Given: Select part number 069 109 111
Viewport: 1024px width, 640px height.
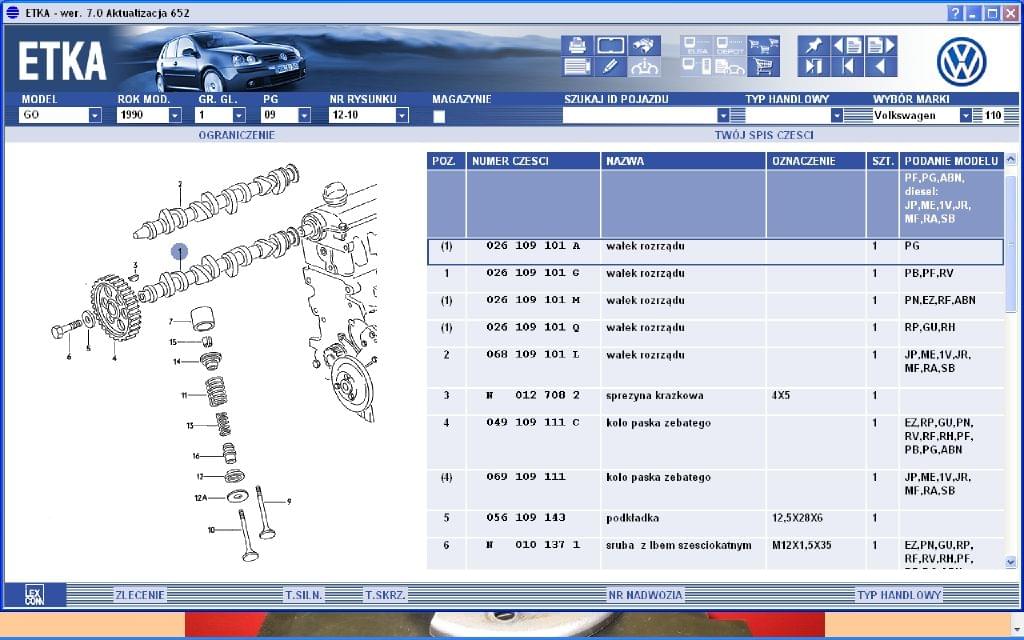Looking at the screenshot, I should pos(526,477).
